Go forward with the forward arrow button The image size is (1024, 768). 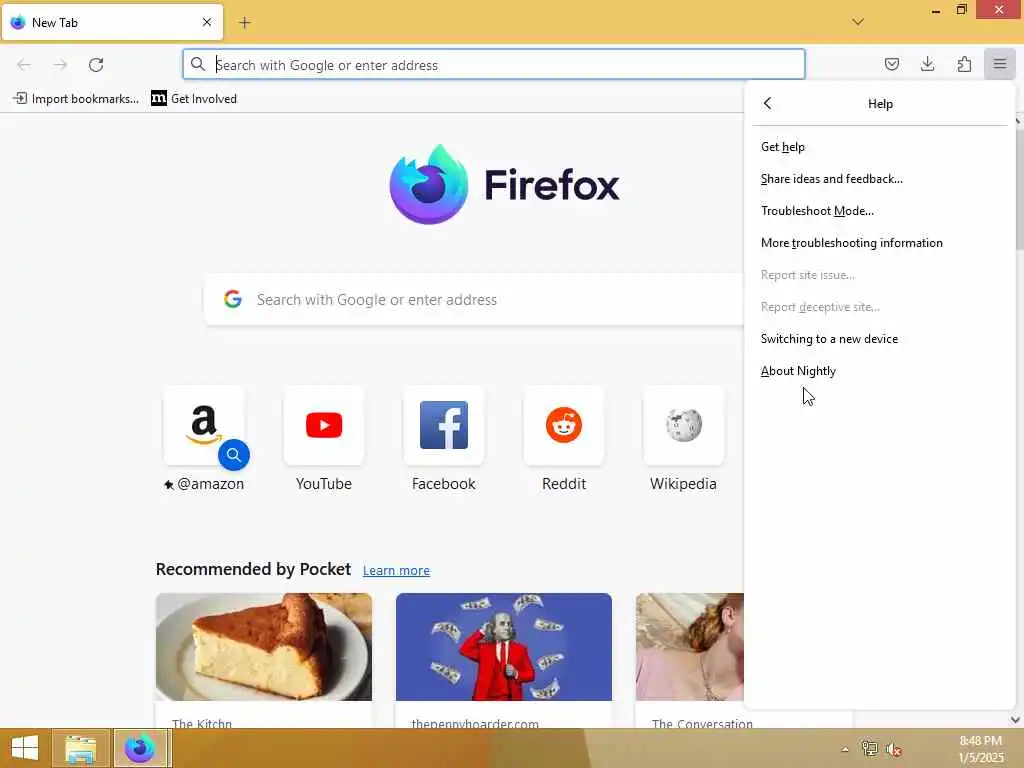click(60, 65)
